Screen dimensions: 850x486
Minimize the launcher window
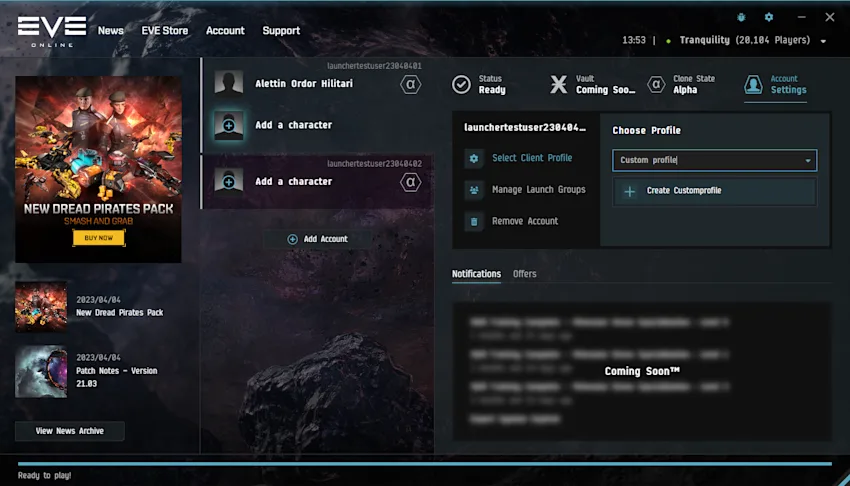801,17
